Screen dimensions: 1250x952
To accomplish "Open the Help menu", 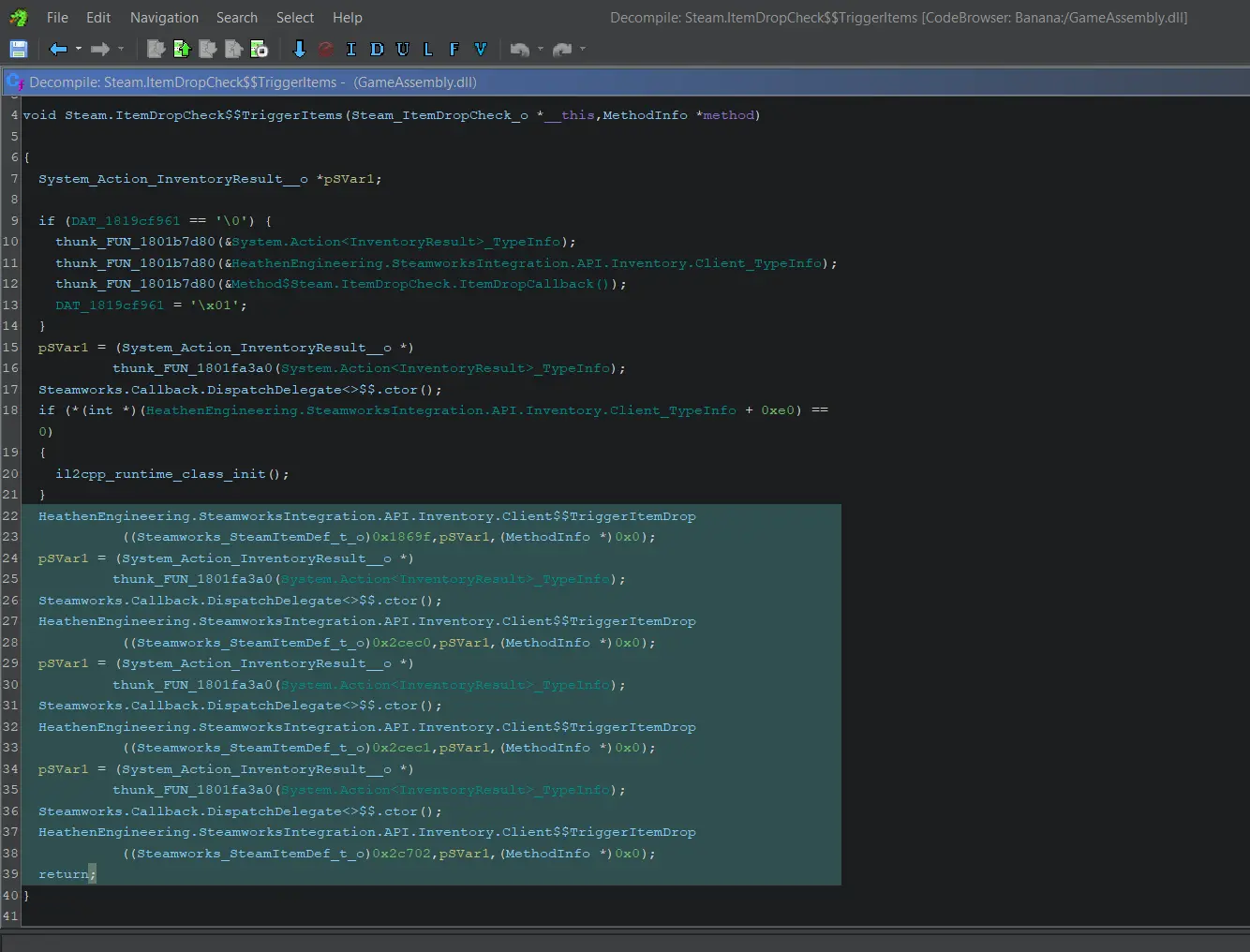I will 348,18.
